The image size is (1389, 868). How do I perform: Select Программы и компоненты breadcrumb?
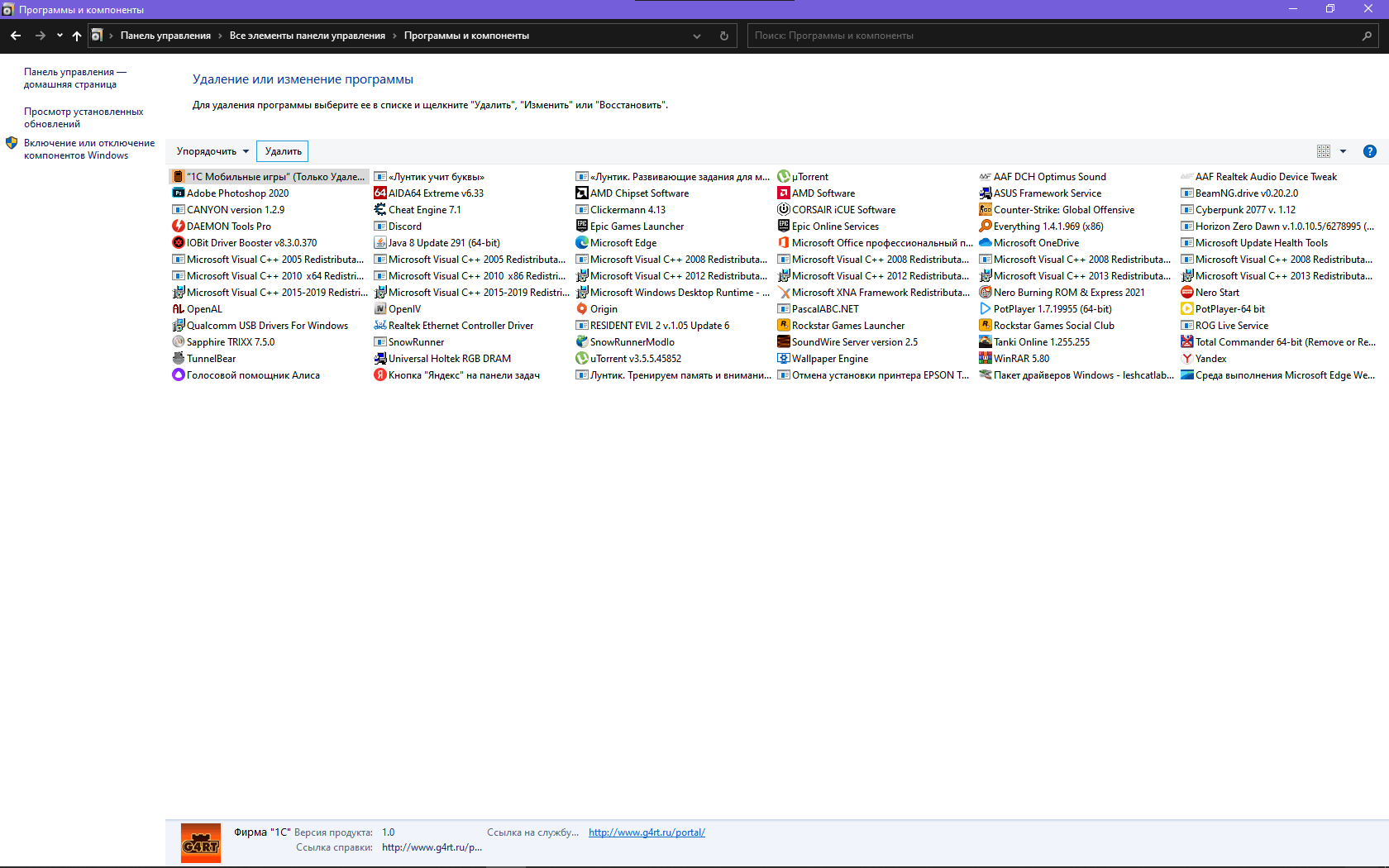[466, 36]
